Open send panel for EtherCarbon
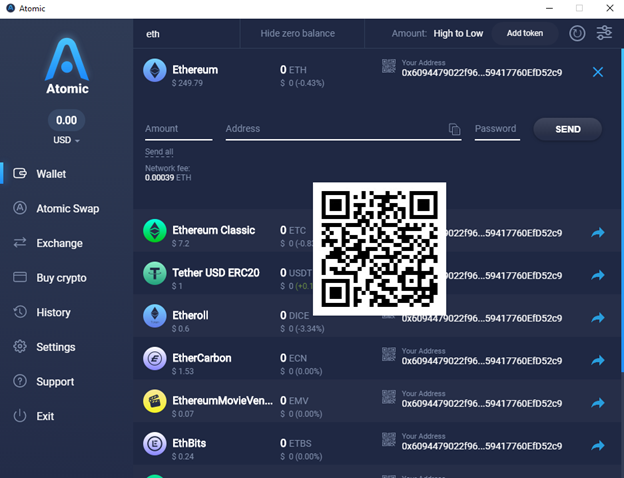 pyautogui.click(x=598, y=360)
